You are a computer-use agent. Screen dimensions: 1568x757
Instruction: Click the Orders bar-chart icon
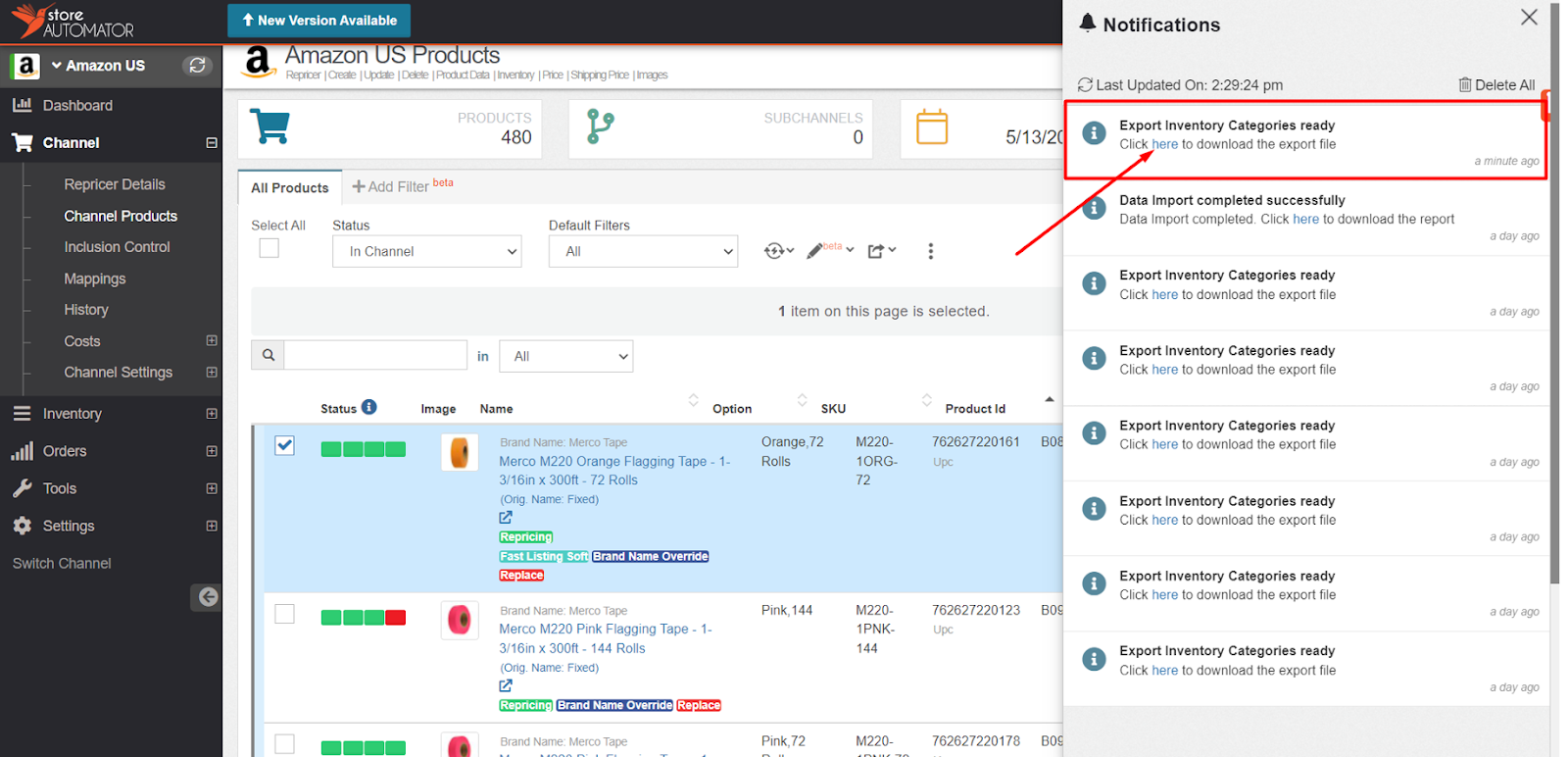coord(22,451)
